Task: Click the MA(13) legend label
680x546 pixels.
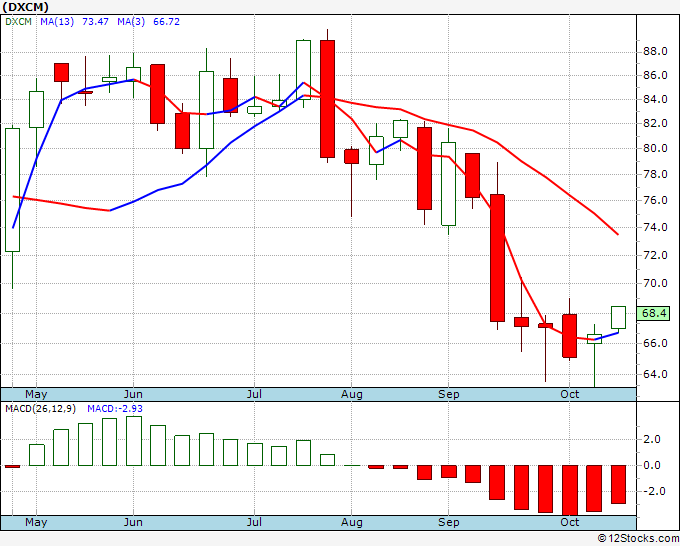Action: tap(57, 21)
